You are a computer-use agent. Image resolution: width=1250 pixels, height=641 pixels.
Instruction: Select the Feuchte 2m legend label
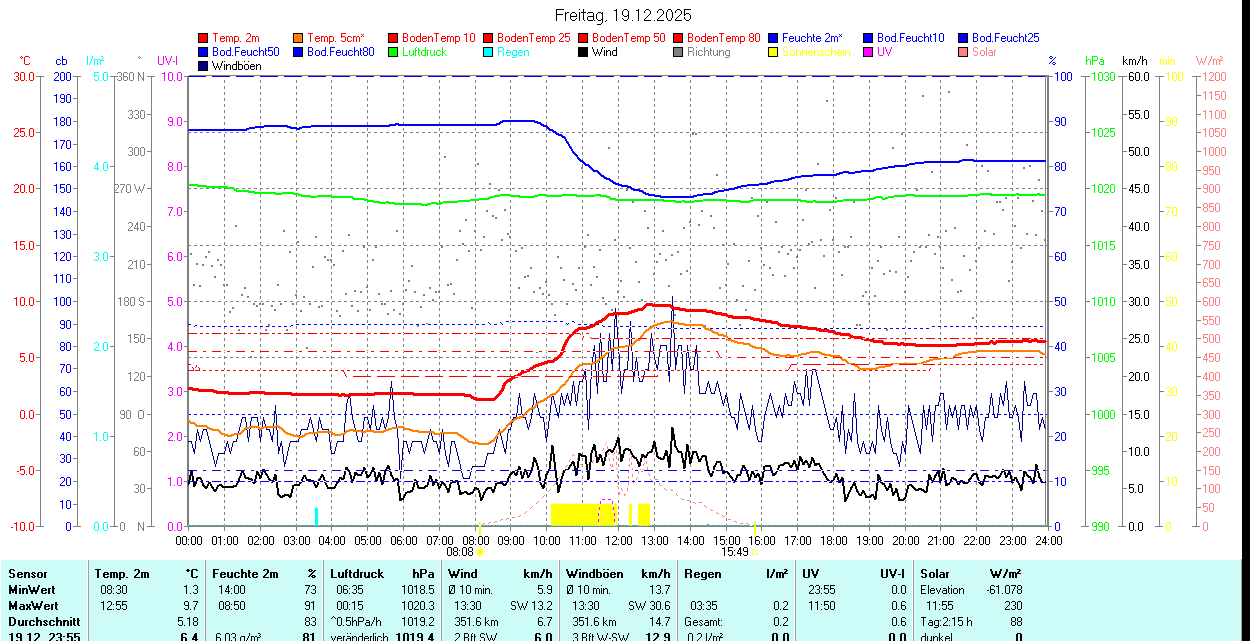click(x=813, y=38)
